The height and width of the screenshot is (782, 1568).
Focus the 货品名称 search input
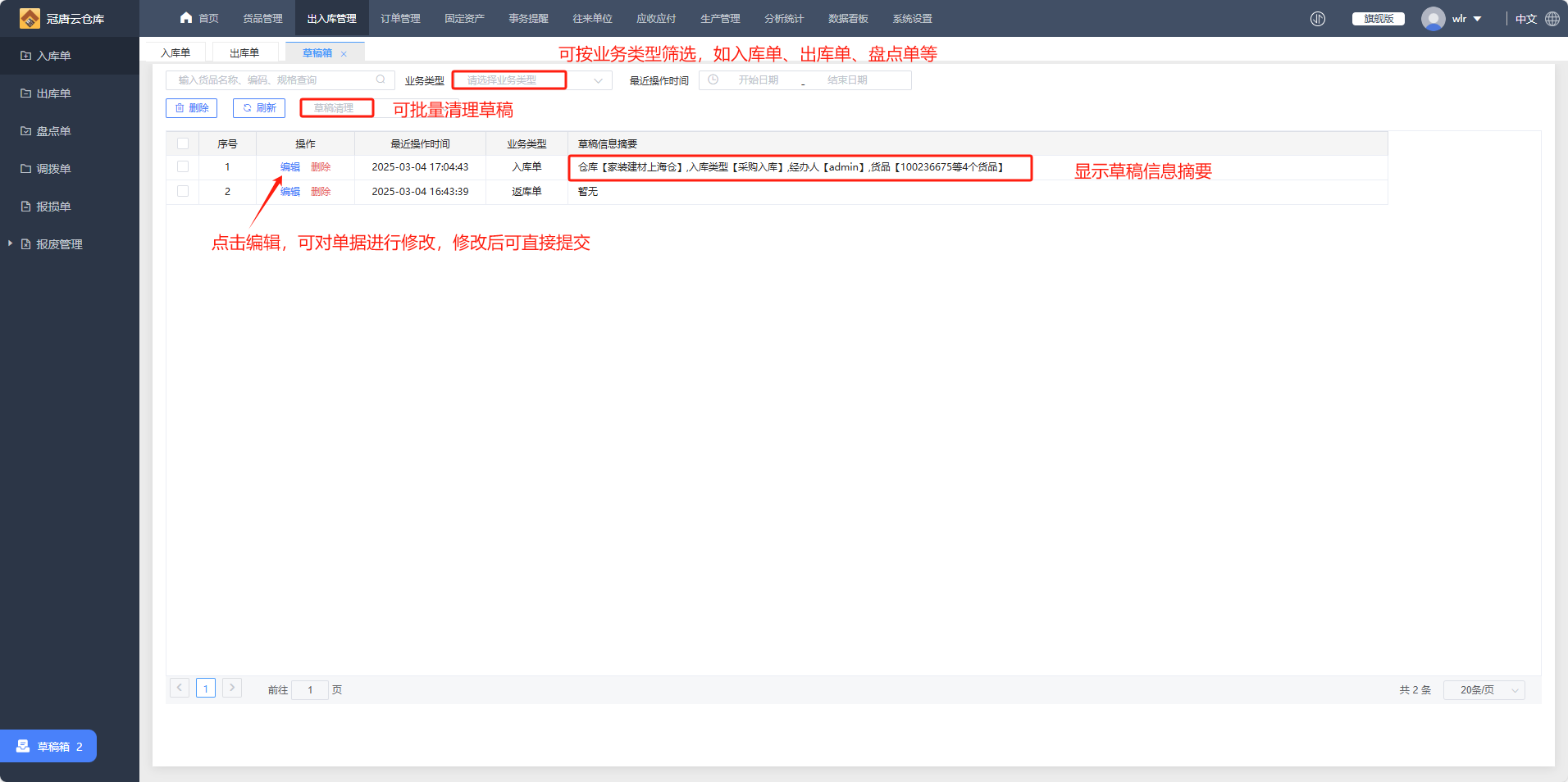click(280, 80)
